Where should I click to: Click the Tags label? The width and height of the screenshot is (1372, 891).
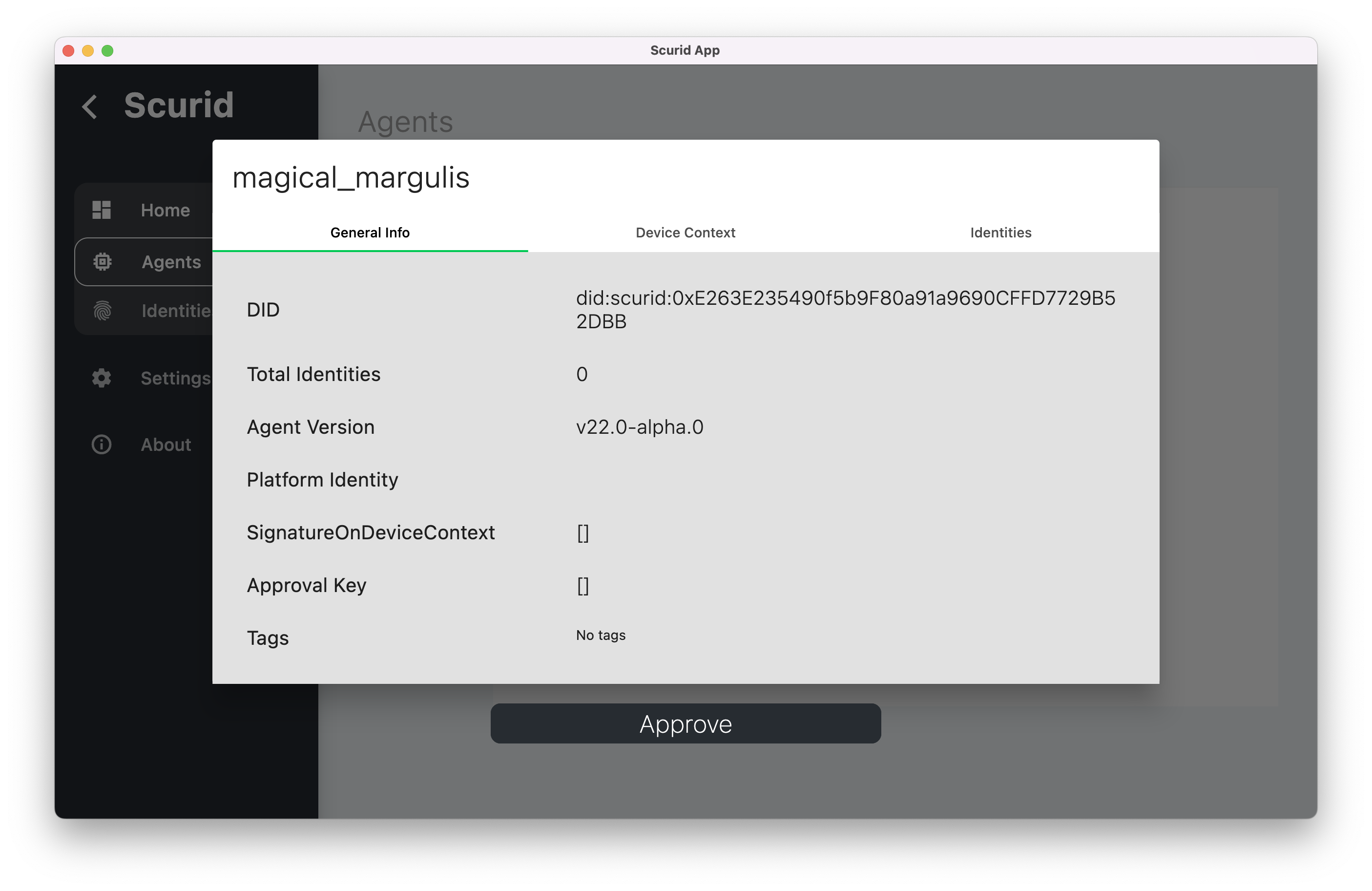point(268,638)
